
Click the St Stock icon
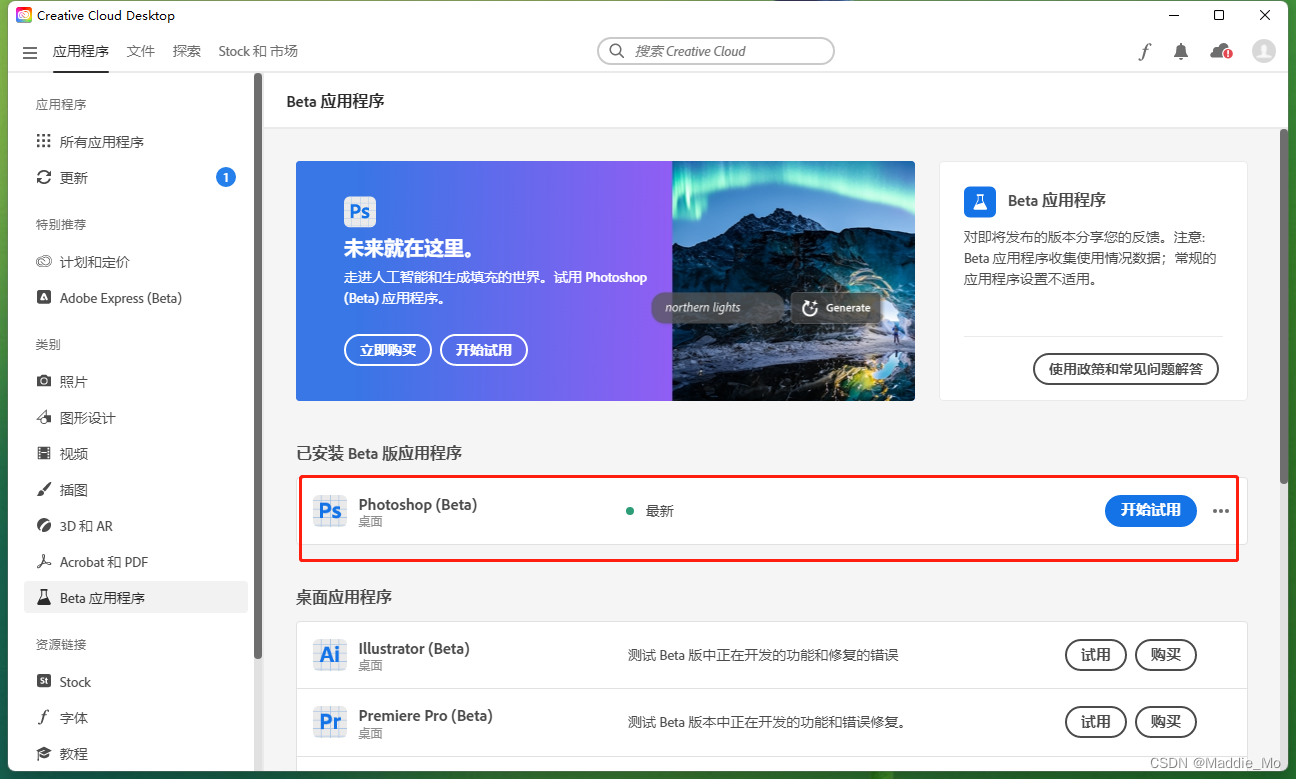pyautogui.click(x=43, y=682)
